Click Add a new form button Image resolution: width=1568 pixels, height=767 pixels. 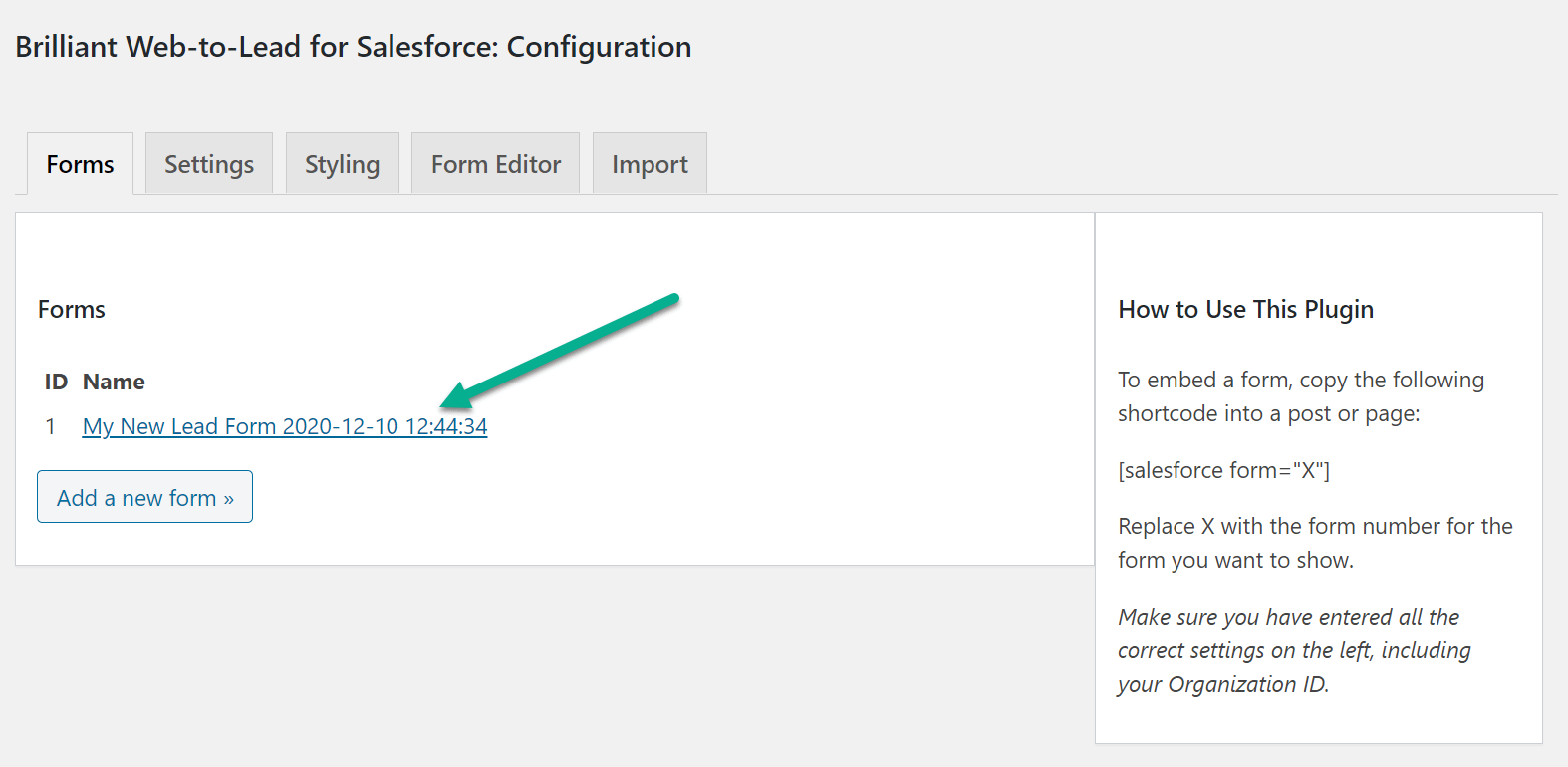(144, 497)
